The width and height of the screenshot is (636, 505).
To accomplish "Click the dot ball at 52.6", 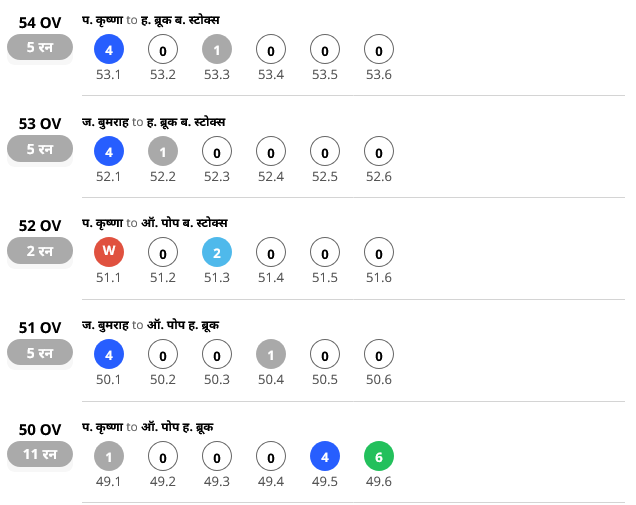I will (x=379, y=151).
